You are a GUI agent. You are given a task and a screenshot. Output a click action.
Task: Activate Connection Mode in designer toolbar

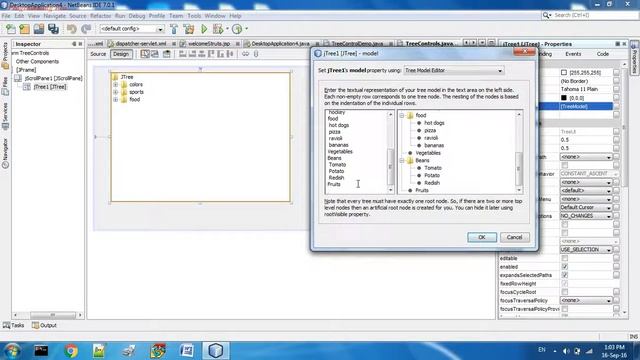155,54
